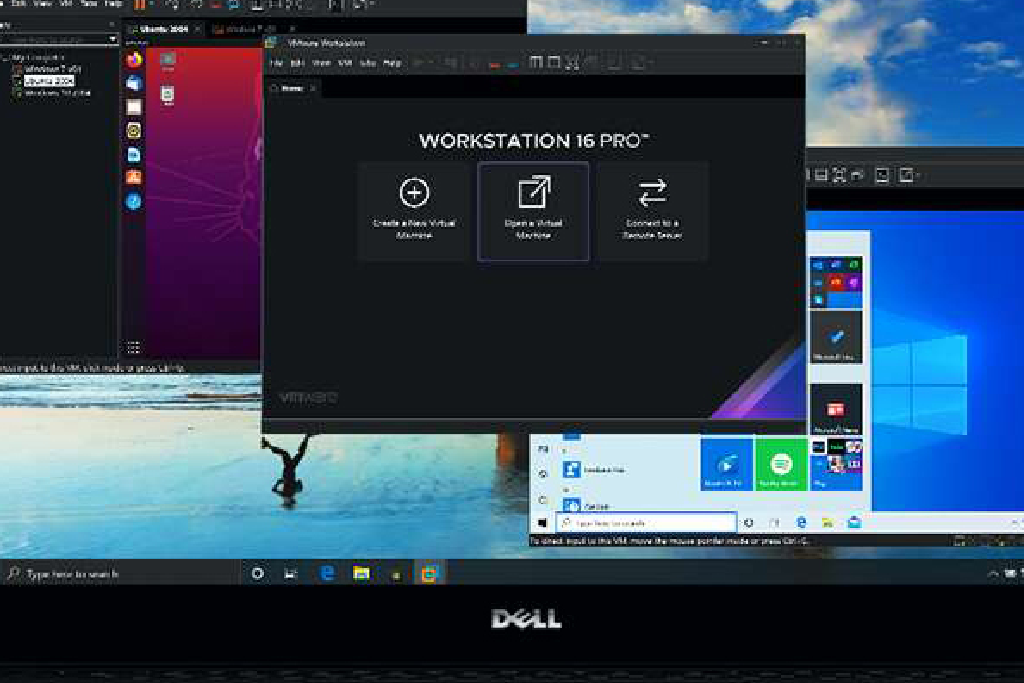This screenshot has width=1024, height=683.
Task: Click full screen icon in front window toolbar
Action: tap(572, 63)
